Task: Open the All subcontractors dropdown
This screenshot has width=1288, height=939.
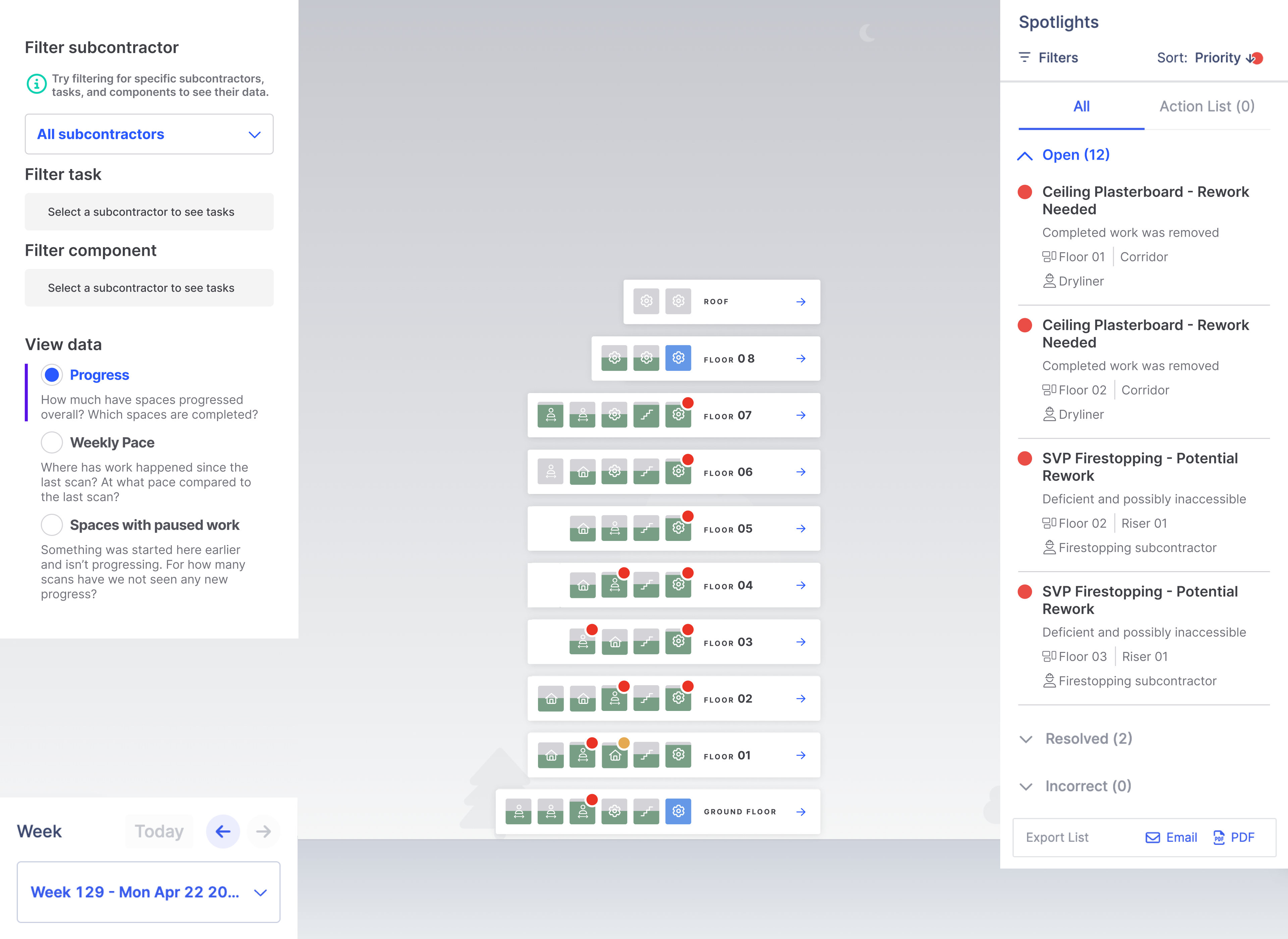Action: 149,134
